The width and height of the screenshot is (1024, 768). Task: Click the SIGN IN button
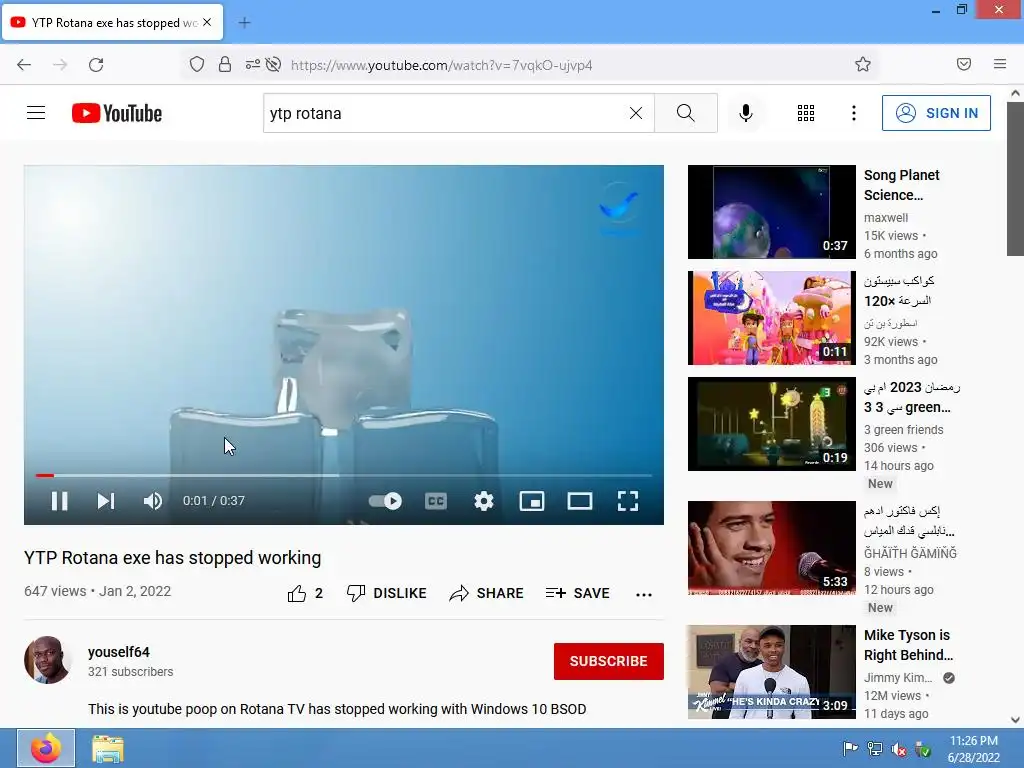tap(936, 113)
